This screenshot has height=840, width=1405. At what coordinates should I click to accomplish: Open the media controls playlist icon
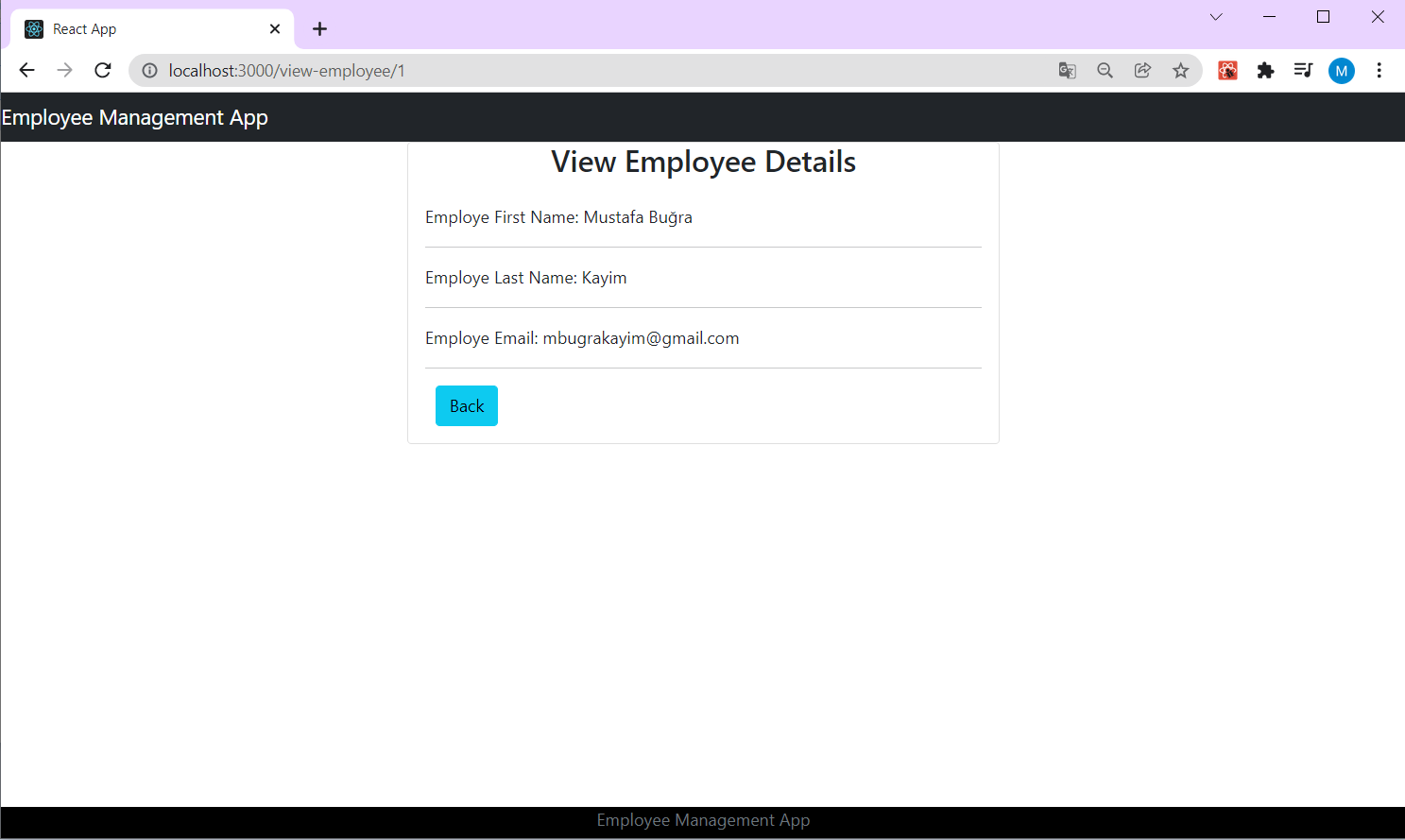1303,70
